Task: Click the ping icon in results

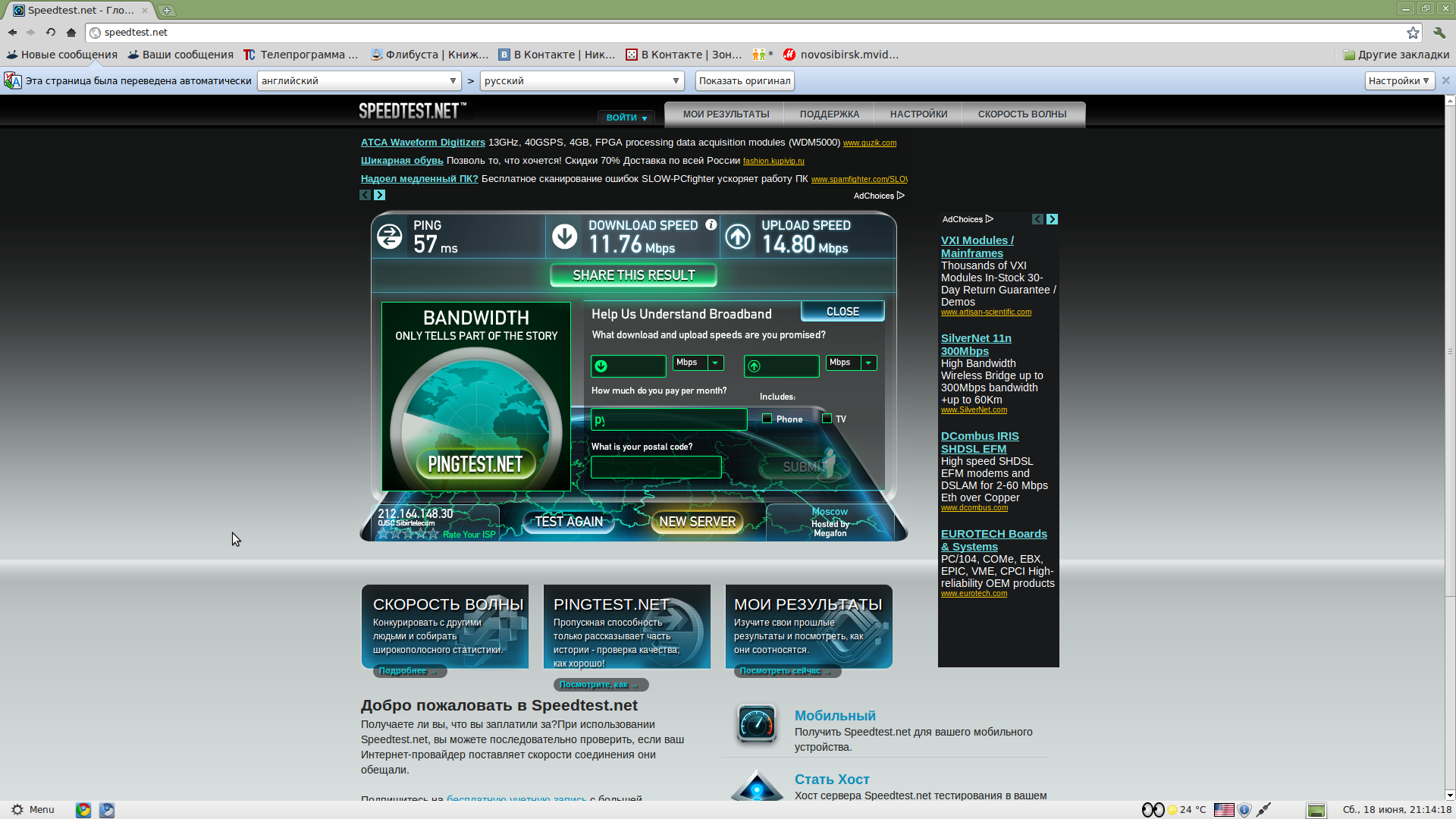Action: click(390, 237)
